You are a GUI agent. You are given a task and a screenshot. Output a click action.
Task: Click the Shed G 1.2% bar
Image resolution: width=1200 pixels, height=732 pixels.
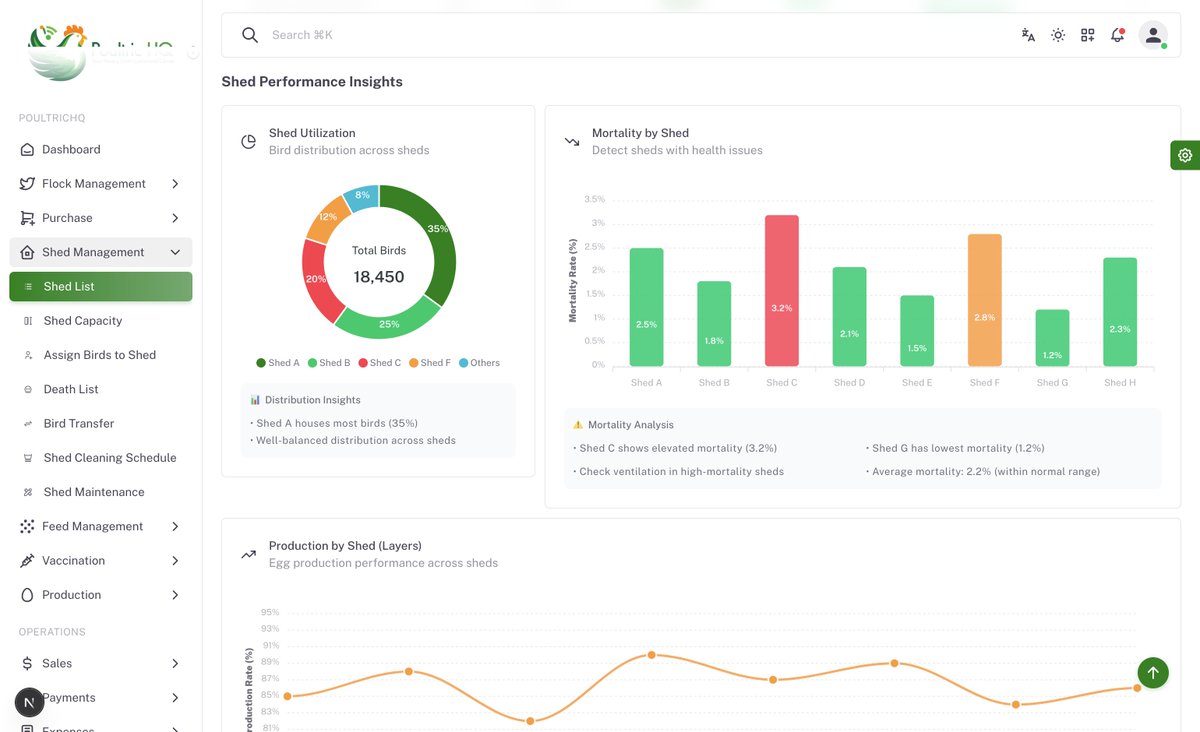(x=1052, y=337)
